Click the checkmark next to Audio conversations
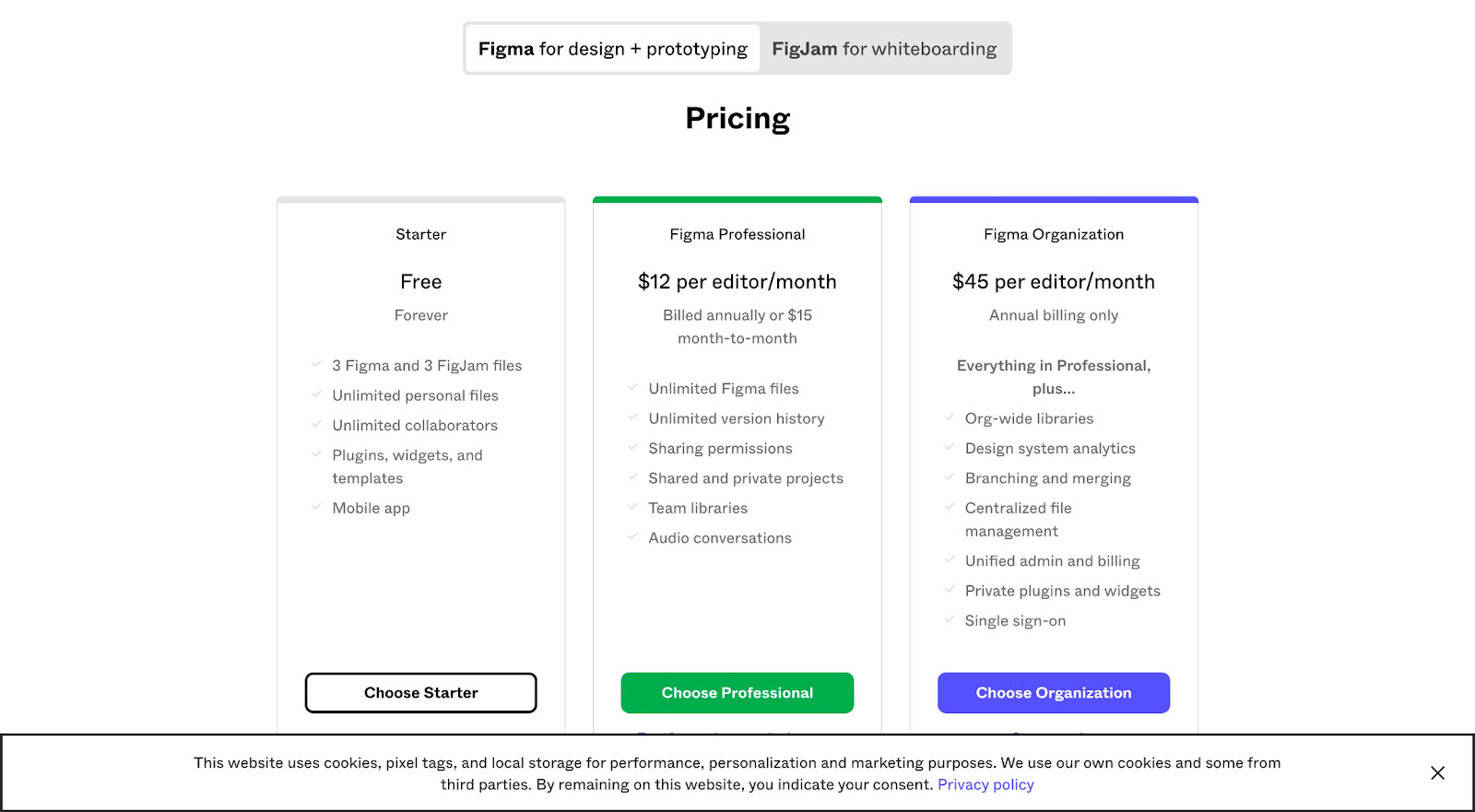This screenshot has width=1475, height=812. tap(632, 537)
